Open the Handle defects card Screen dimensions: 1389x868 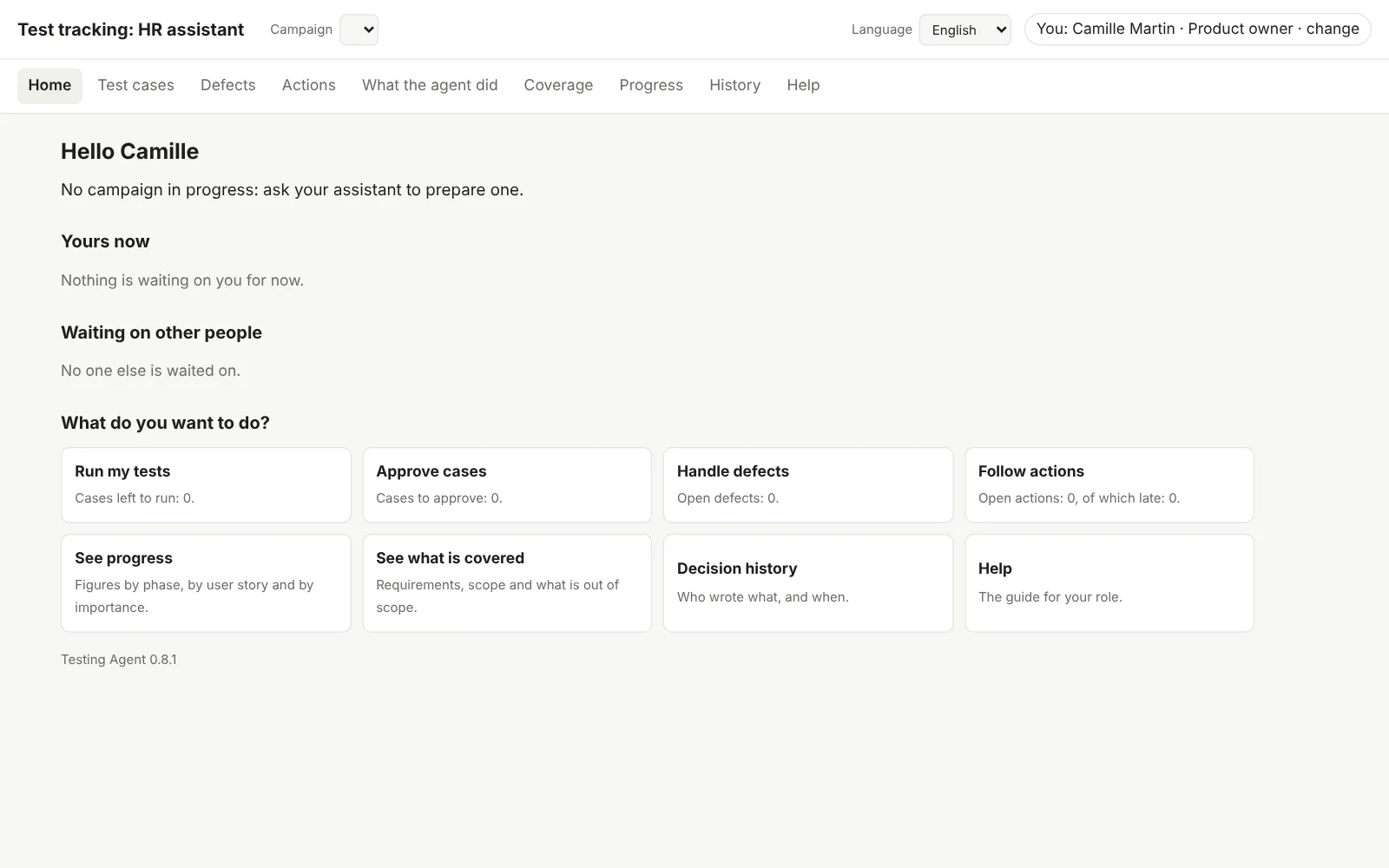point(808,485)
